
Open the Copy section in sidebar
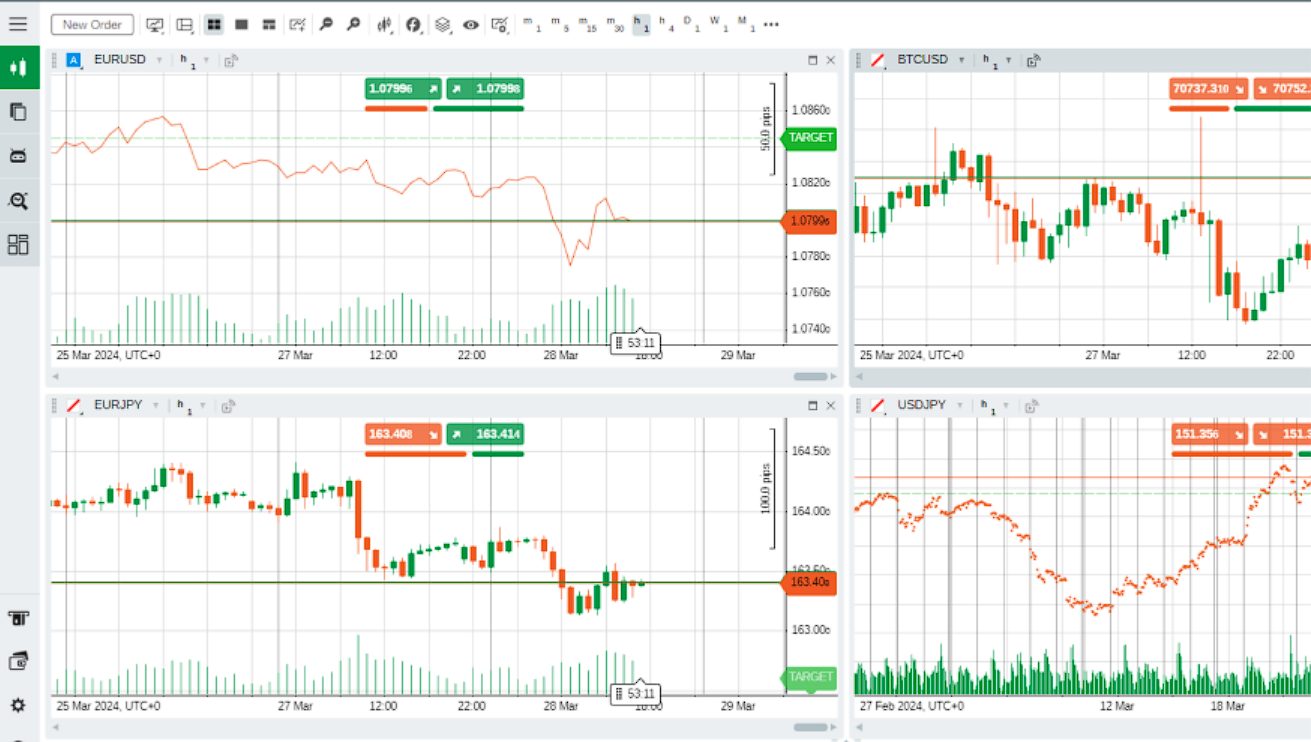18,112
